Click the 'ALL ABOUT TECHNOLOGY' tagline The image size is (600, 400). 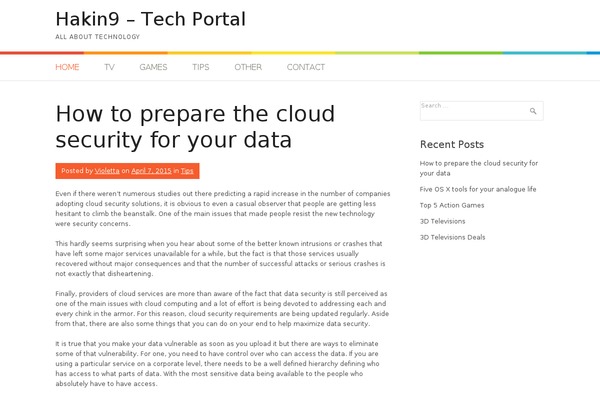pyautogui.click(x=98, y=37)
